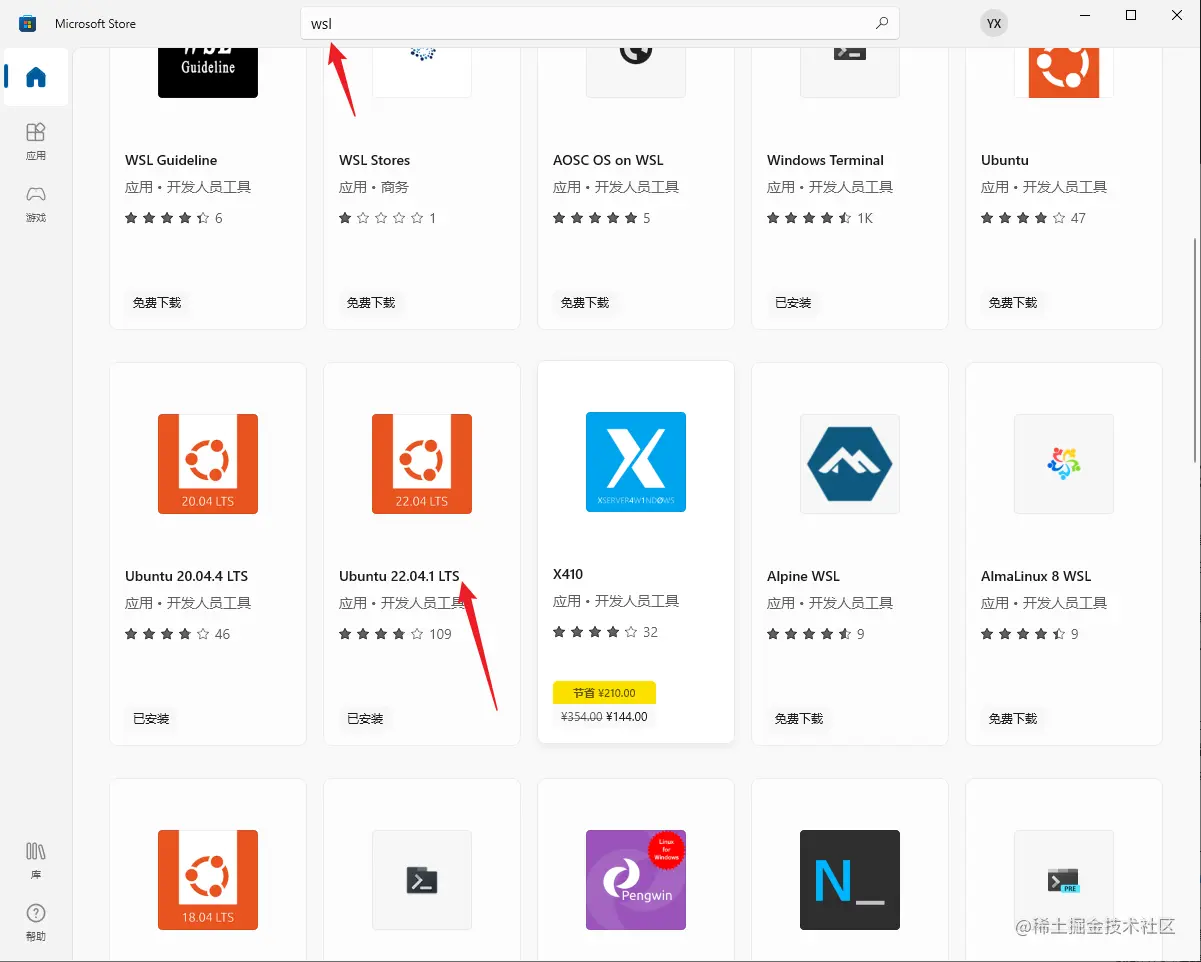Open the YX user profile avatar
The height and width of the screenshot is (962, 1201).
993,23
